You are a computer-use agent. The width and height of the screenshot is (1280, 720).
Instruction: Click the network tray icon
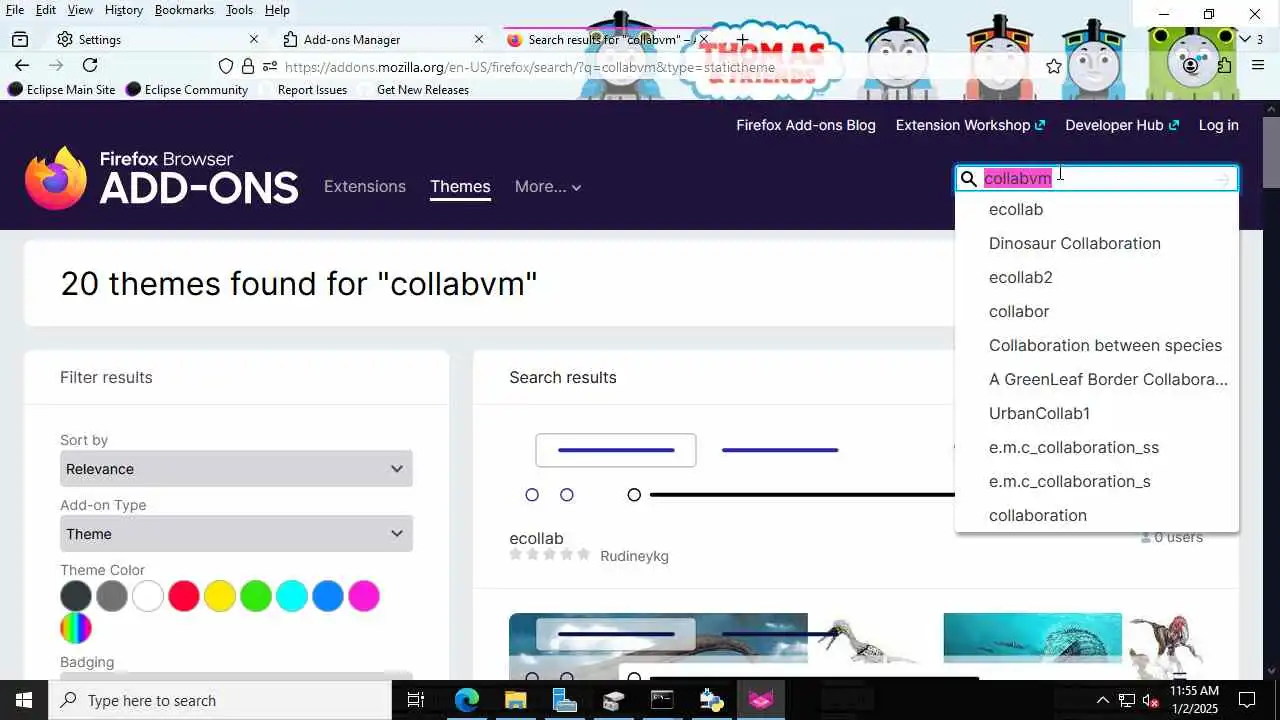click(x=1126, y=700)
